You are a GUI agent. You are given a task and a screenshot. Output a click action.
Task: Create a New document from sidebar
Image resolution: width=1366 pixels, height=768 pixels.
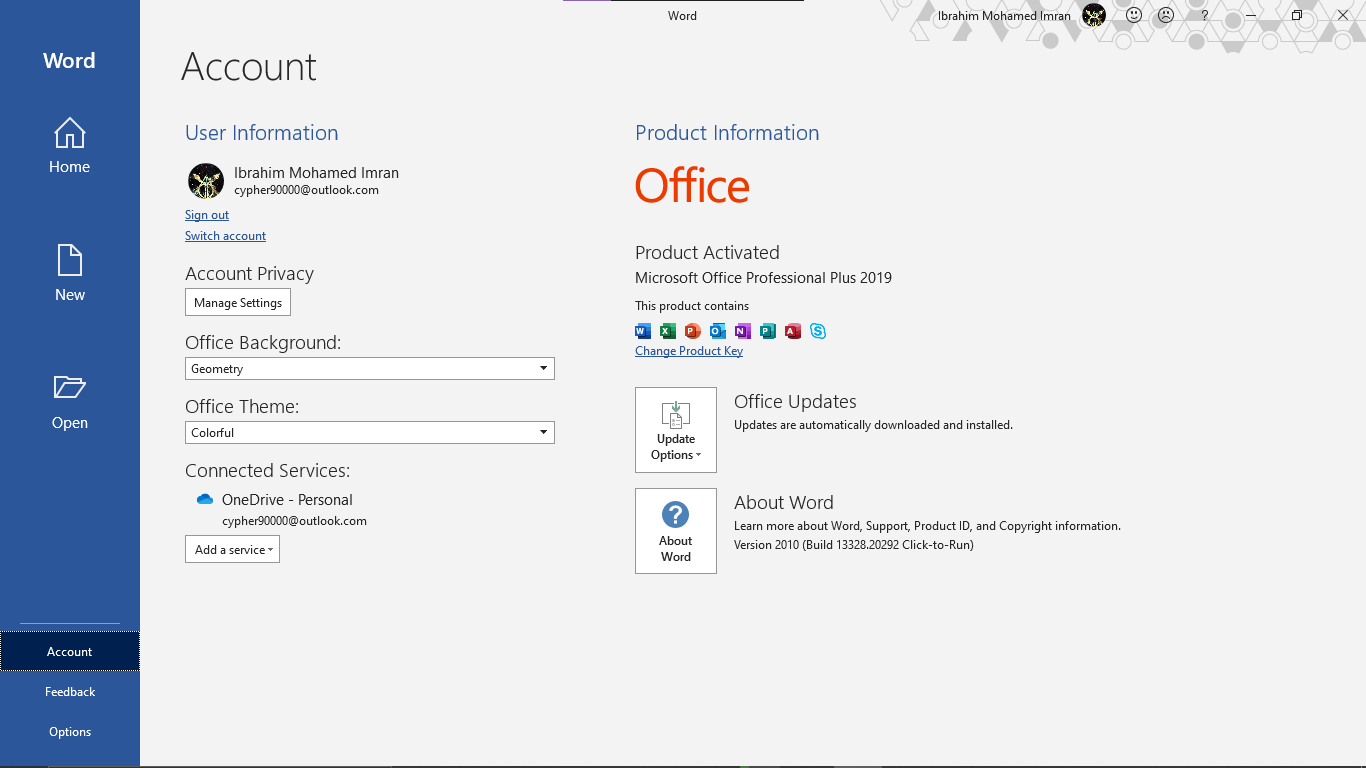pos(69,274)
